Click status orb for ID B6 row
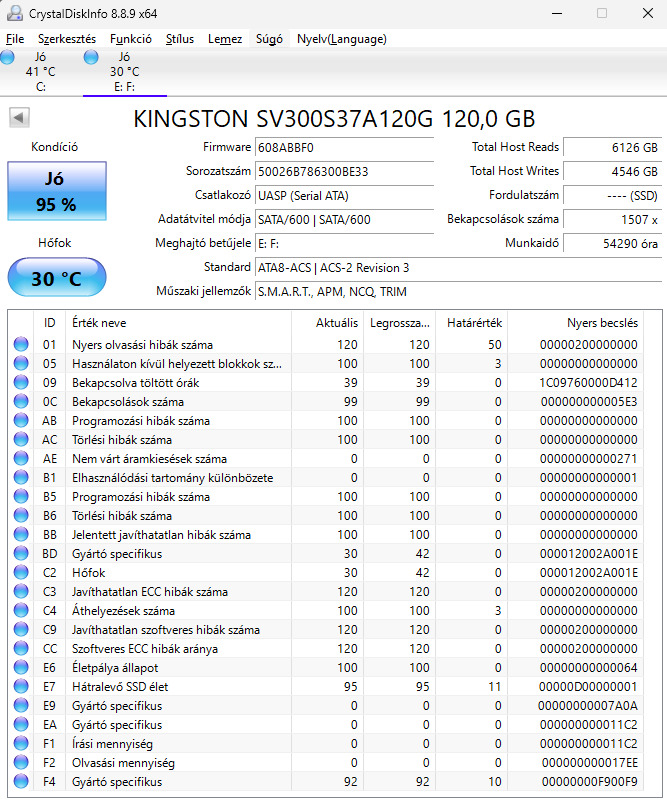Screen dimensions: 667x800 pyautogui.click(x=21, y=515)
